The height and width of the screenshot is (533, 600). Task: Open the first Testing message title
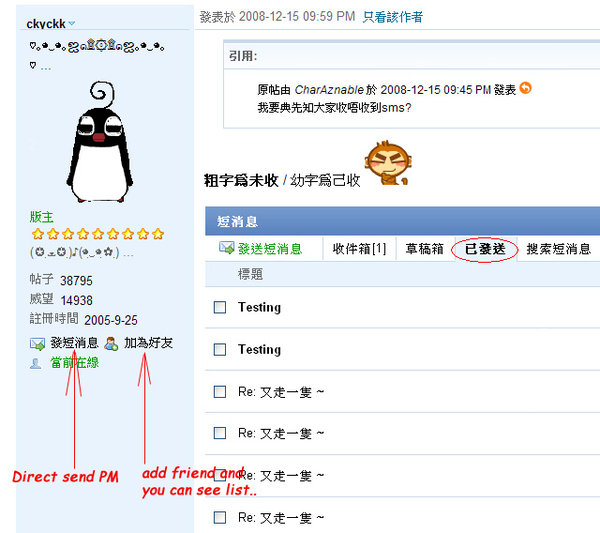click(259, 307)
